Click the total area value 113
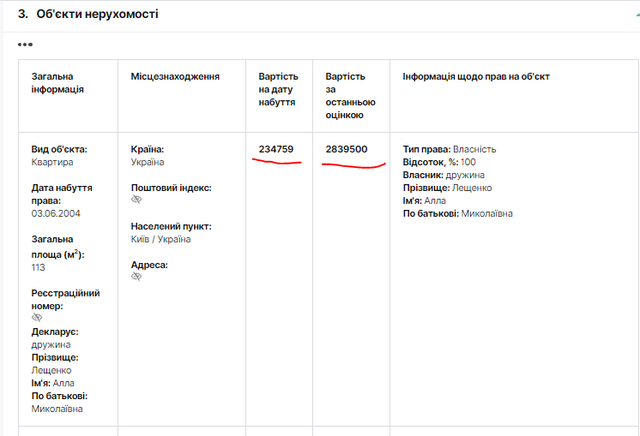 [x=40, y=266]
